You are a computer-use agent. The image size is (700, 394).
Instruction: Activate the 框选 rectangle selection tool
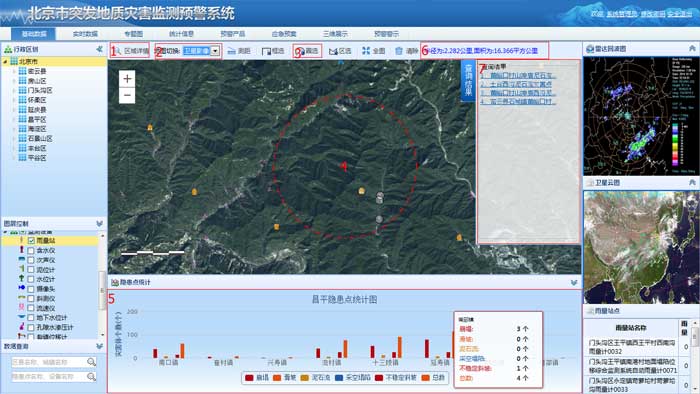pos(273,51)
